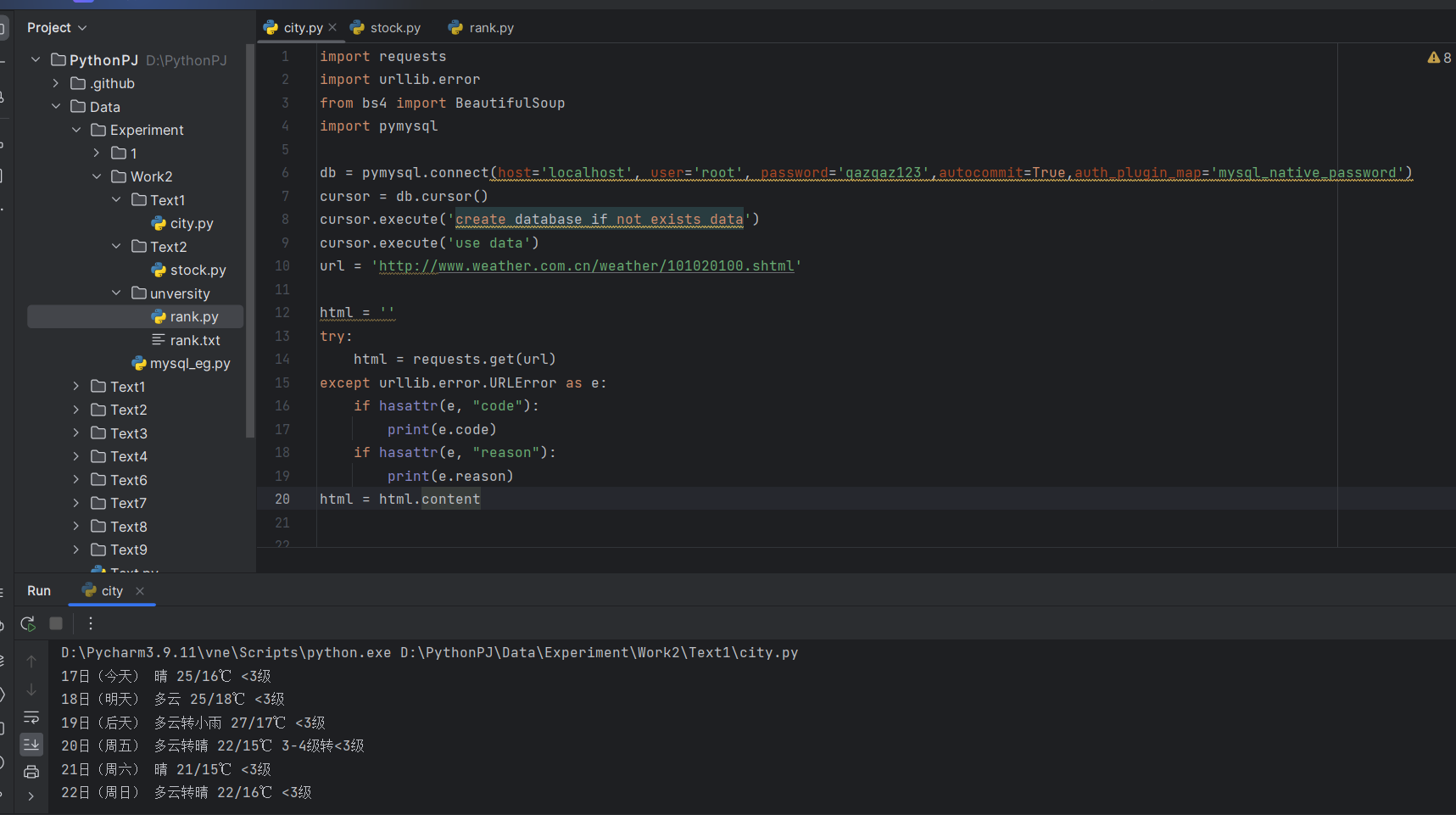Screen dimensions: 1456x815
Task: Expand the folder named 1
Action: click(97, 154)
